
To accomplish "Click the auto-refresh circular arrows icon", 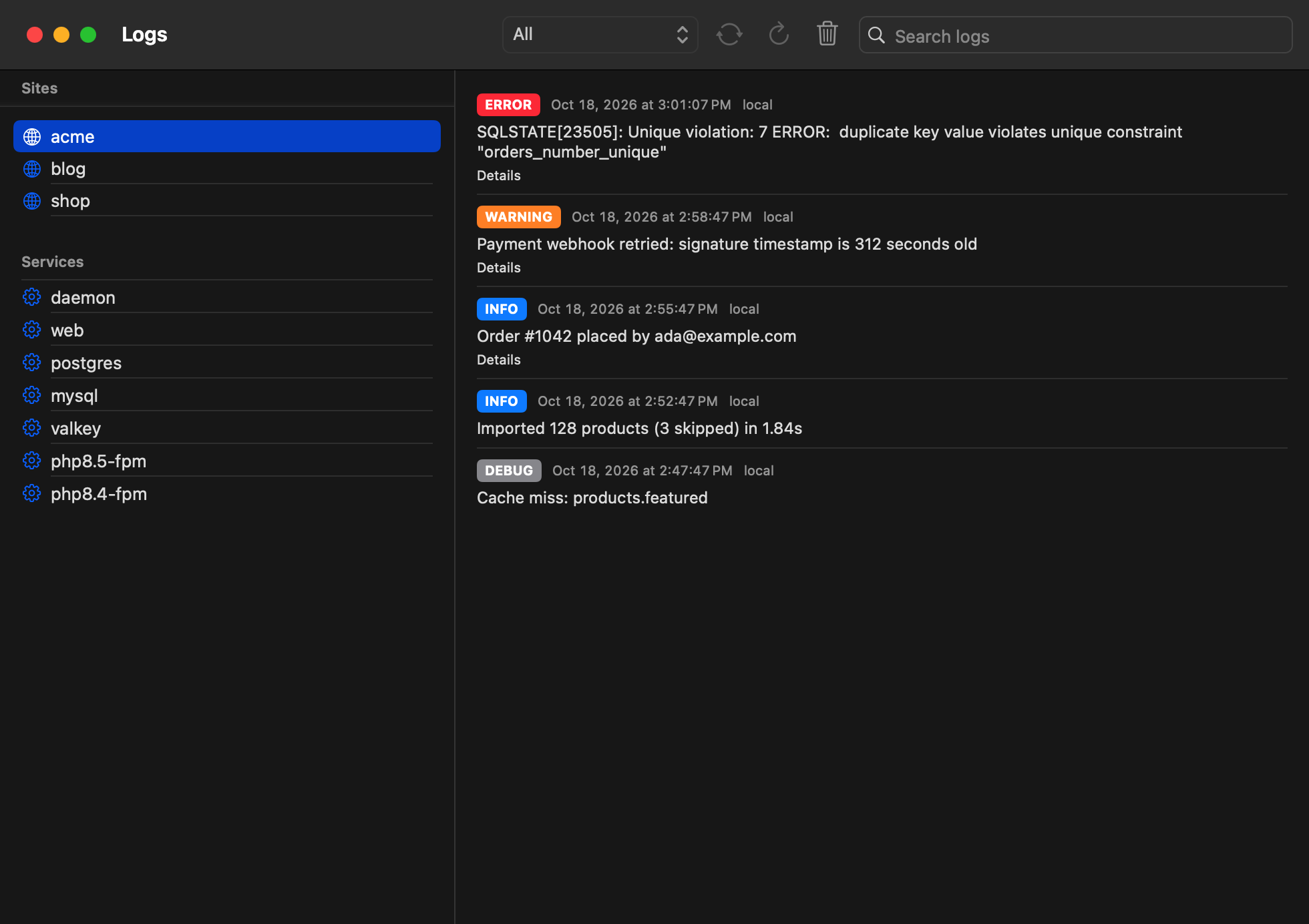I will [x=729, y=34].
